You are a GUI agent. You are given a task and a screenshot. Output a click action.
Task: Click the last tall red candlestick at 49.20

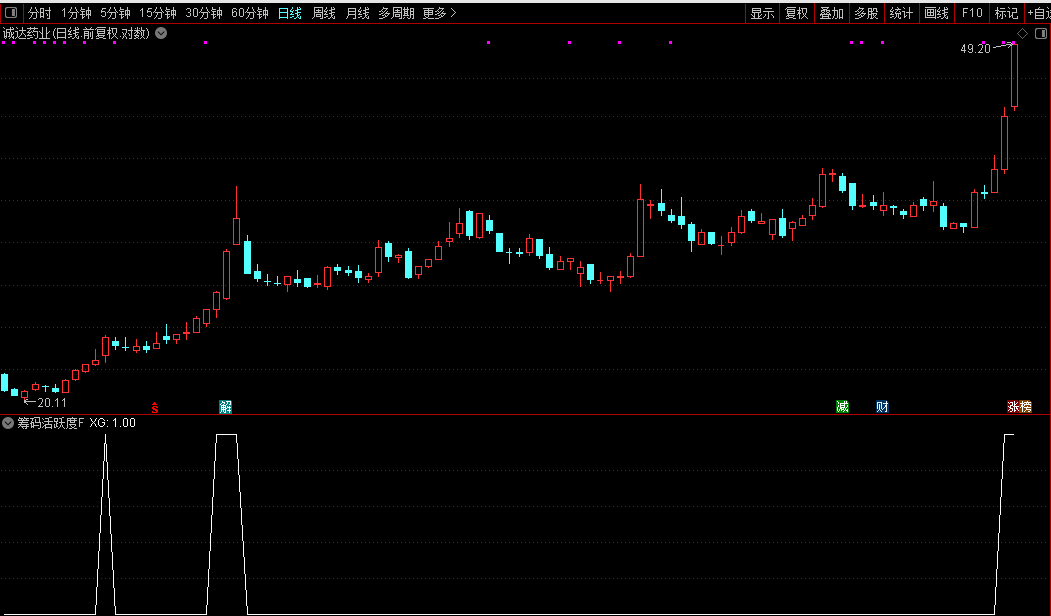pyautogui.click(x=1015, y=76)
